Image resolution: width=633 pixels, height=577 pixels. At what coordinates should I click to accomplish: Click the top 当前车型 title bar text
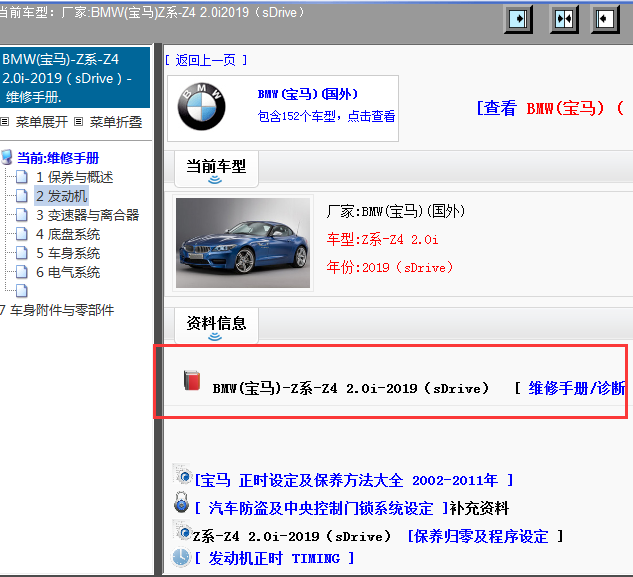pyautogui.click(x=152, y=13)
